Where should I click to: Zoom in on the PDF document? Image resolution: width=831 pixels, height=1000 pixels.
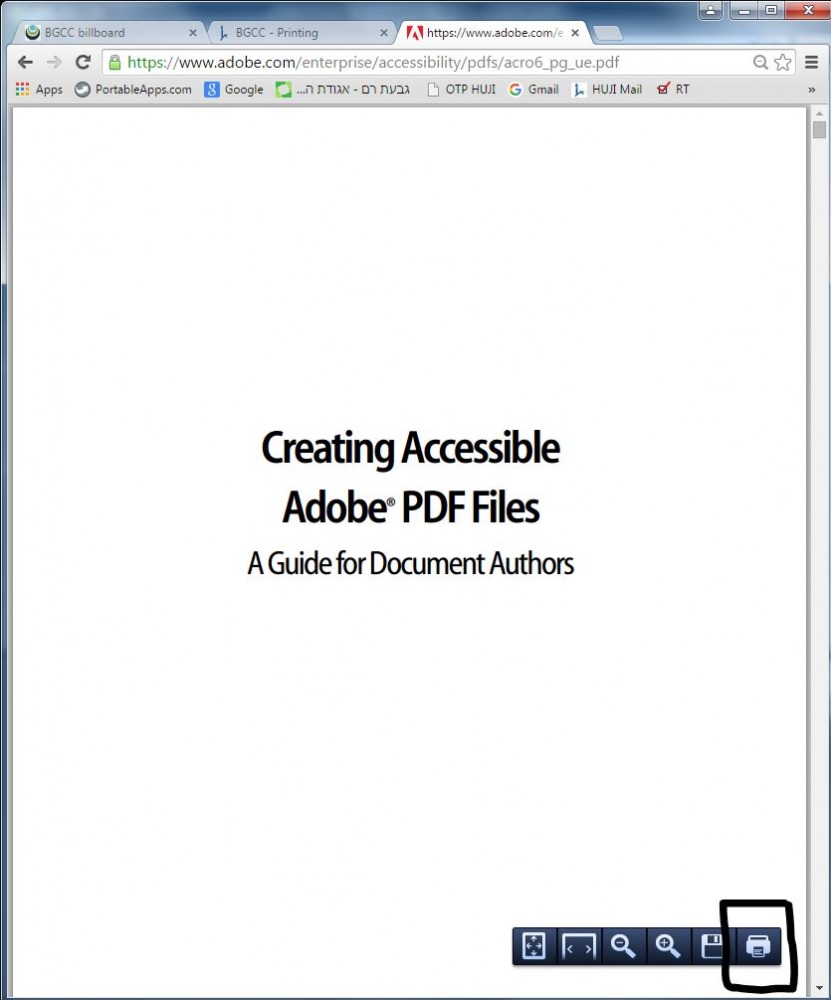coord(668,946)
